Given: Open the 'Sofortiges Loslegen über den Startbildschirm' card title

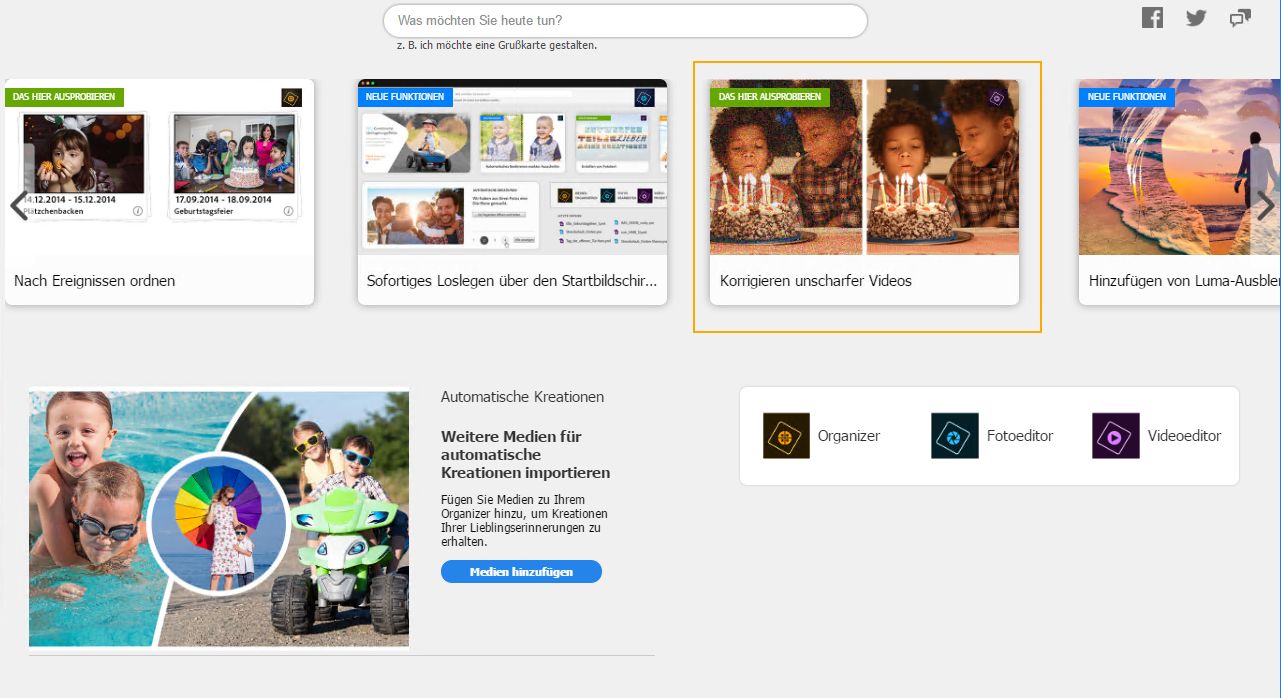Looking at the screenshot, I should point(512,281).
